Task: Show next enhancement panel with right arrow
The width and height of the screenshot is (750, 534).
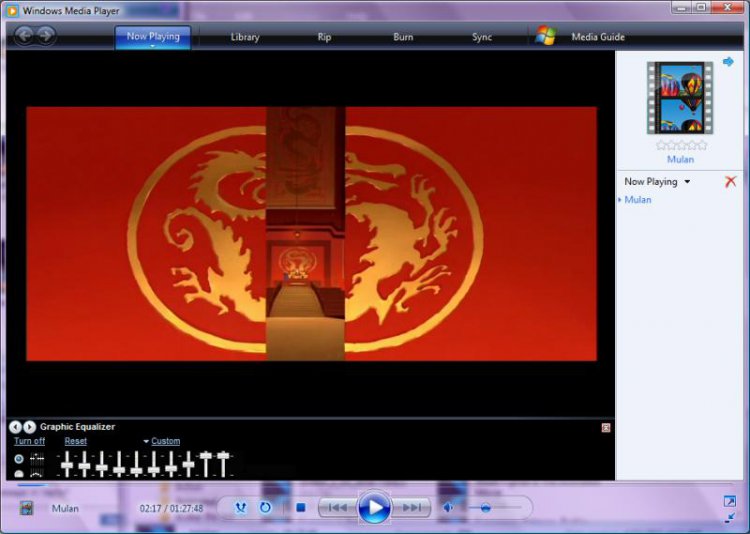Action: click(x=30, y=427)
